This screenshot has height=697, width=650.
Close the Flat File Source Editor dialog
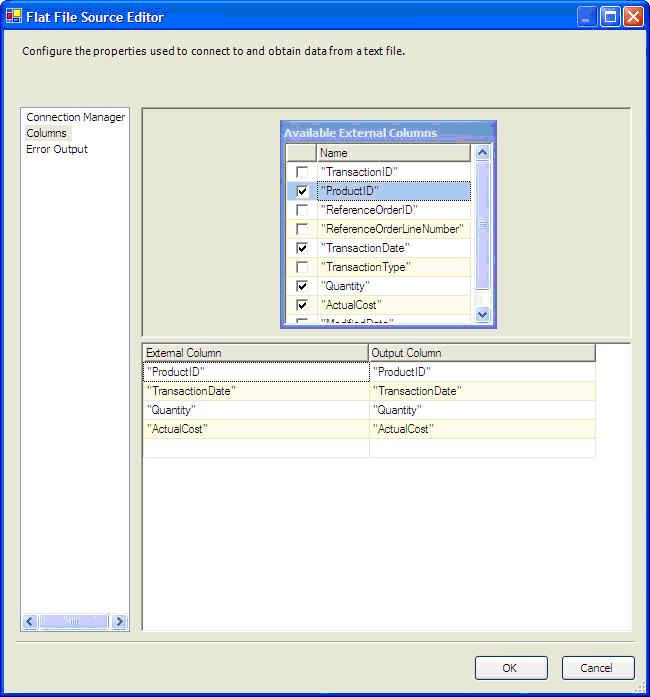point(633,17)
